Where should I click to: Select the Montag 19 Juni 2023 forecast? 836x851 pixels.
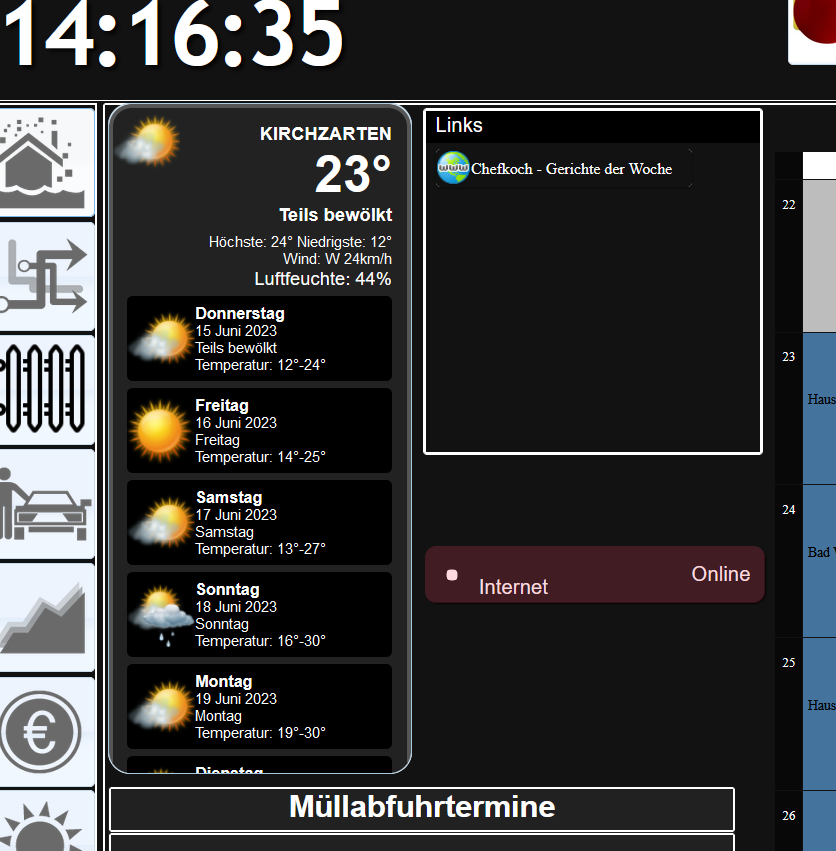coord(259,707)
